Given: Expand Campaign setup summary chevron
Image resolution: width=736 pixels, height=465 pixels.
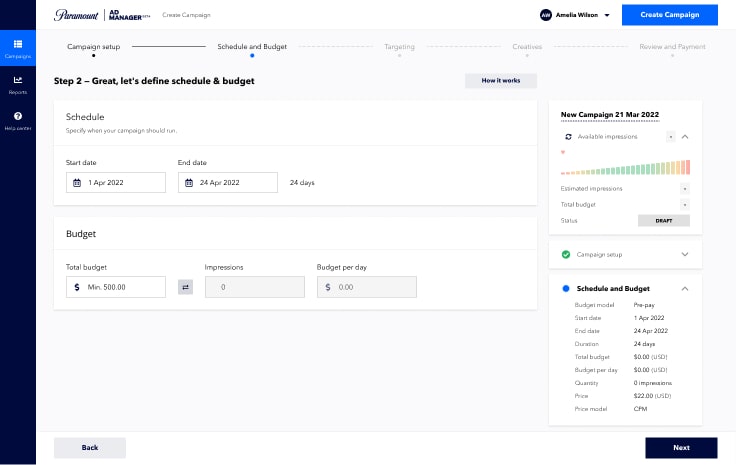Looking at the screenshot, I should click(685, 254).
